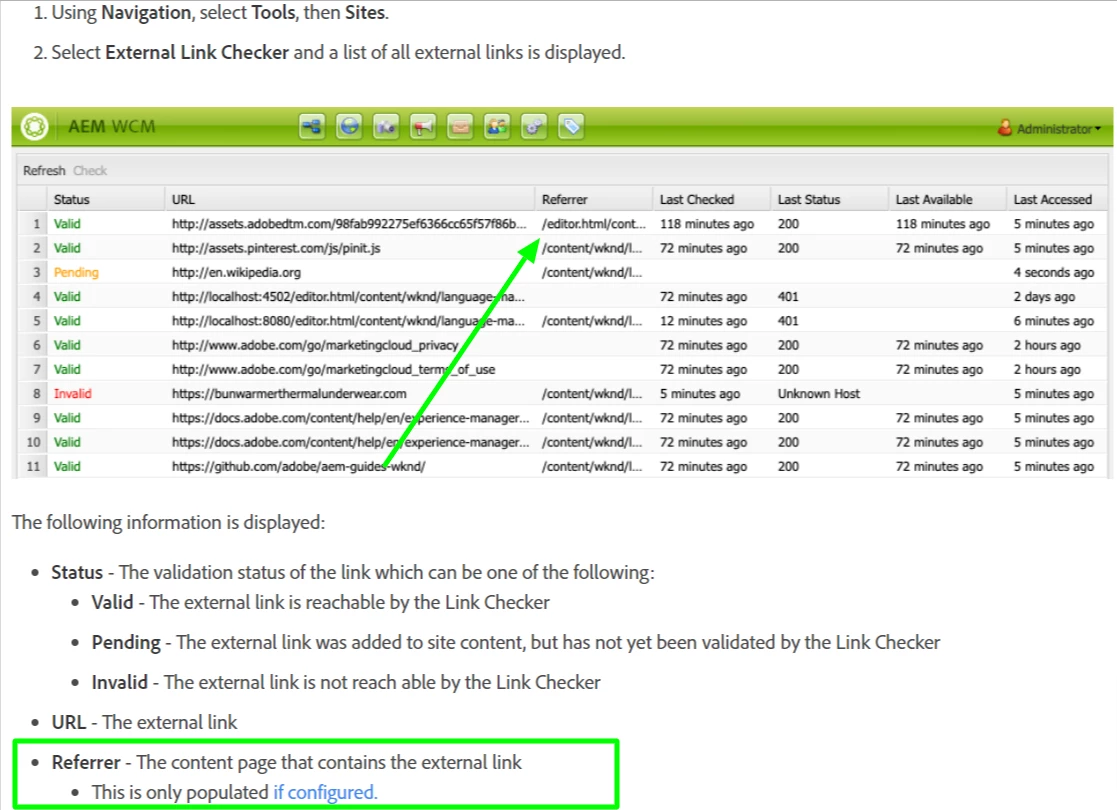1117x810 pixels.
Task: Select the assets.adobedtm.com URL cell
Action: pyautogui.click(x=349, y=224)
